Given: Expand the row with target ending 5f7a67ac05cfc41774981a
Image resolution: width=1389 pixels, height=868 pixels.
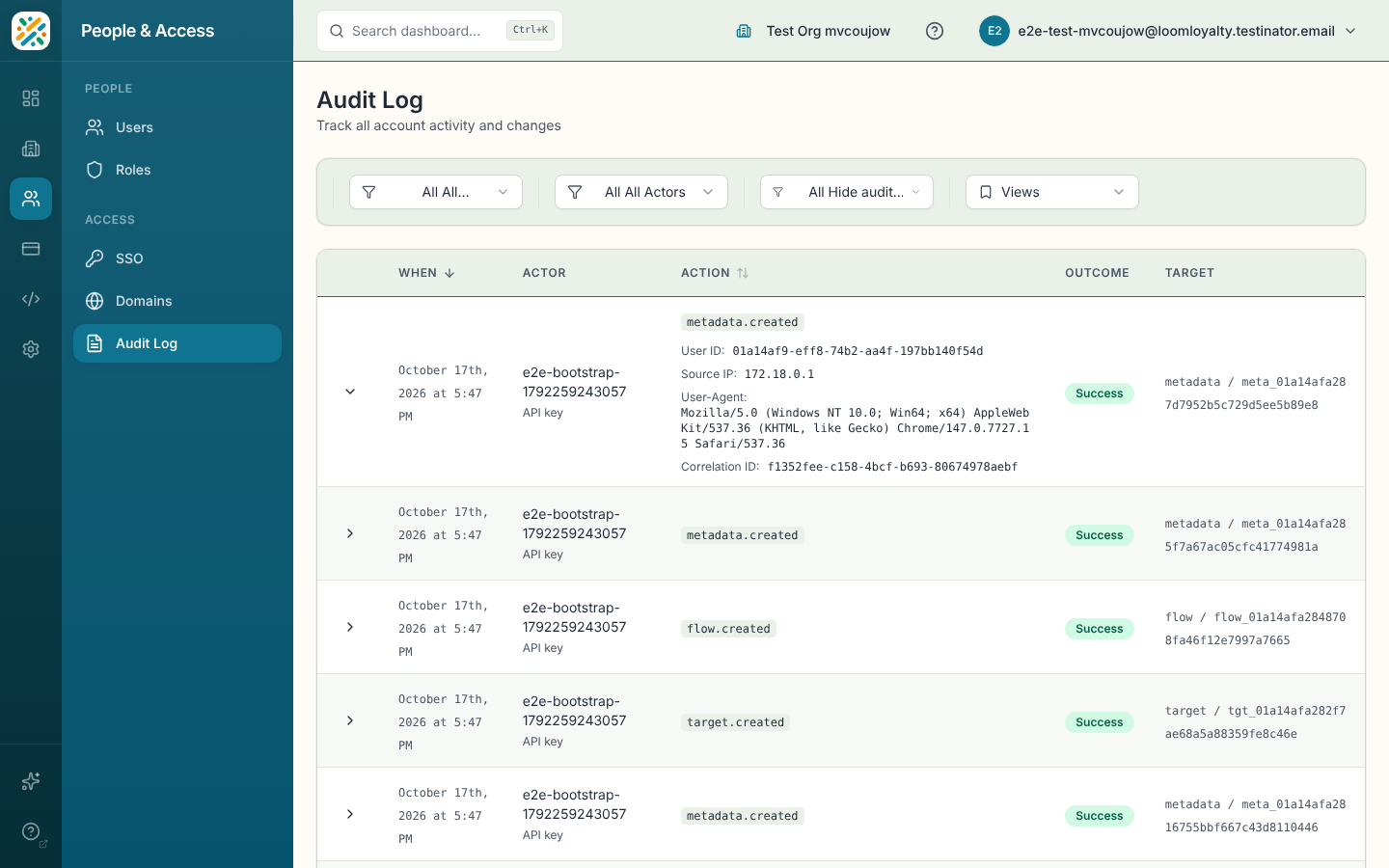Looking at the screenshot, I should click(x=350, y=533).
